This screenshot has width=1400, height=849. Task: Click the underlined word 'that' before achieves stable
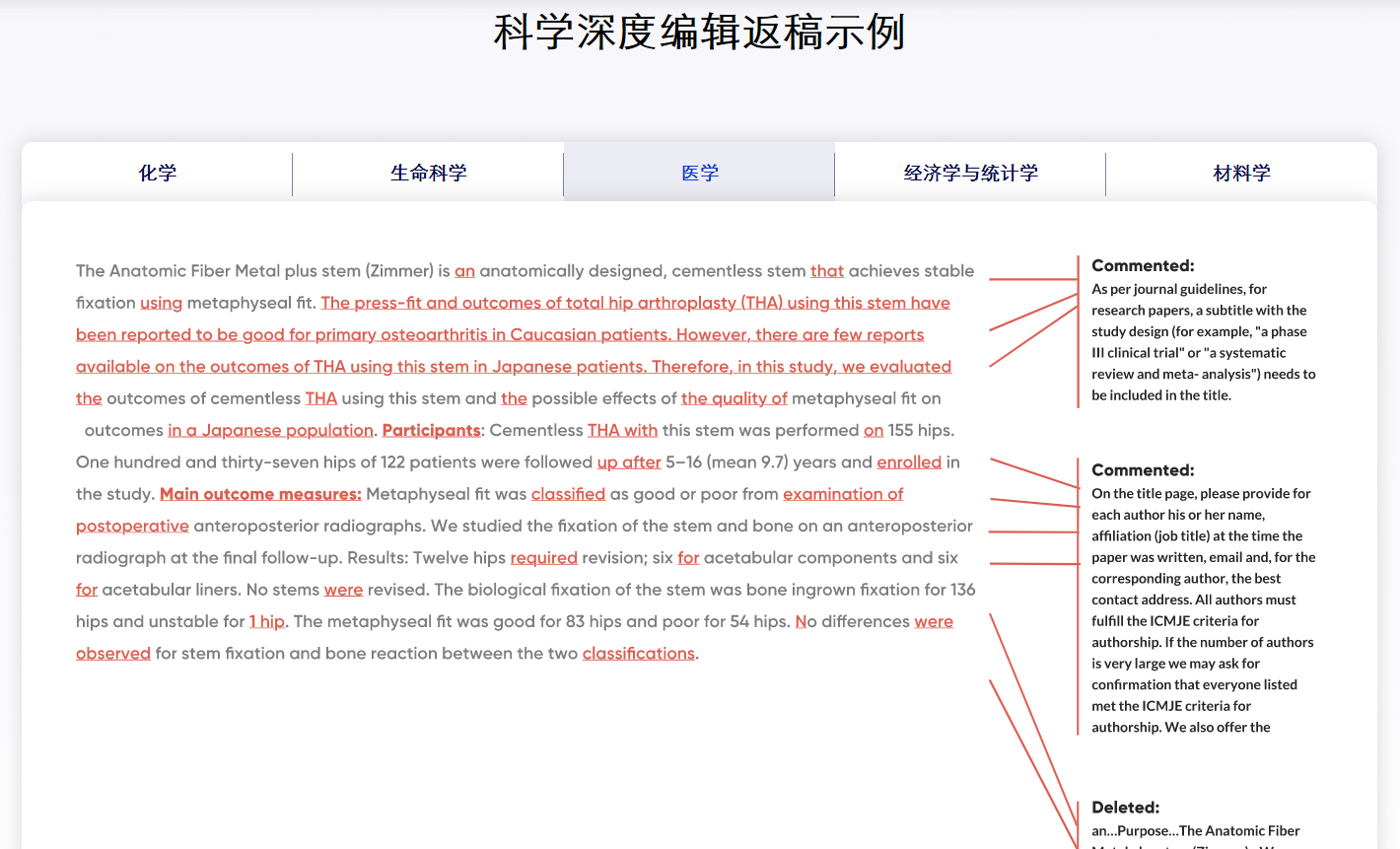pos(827,271)
